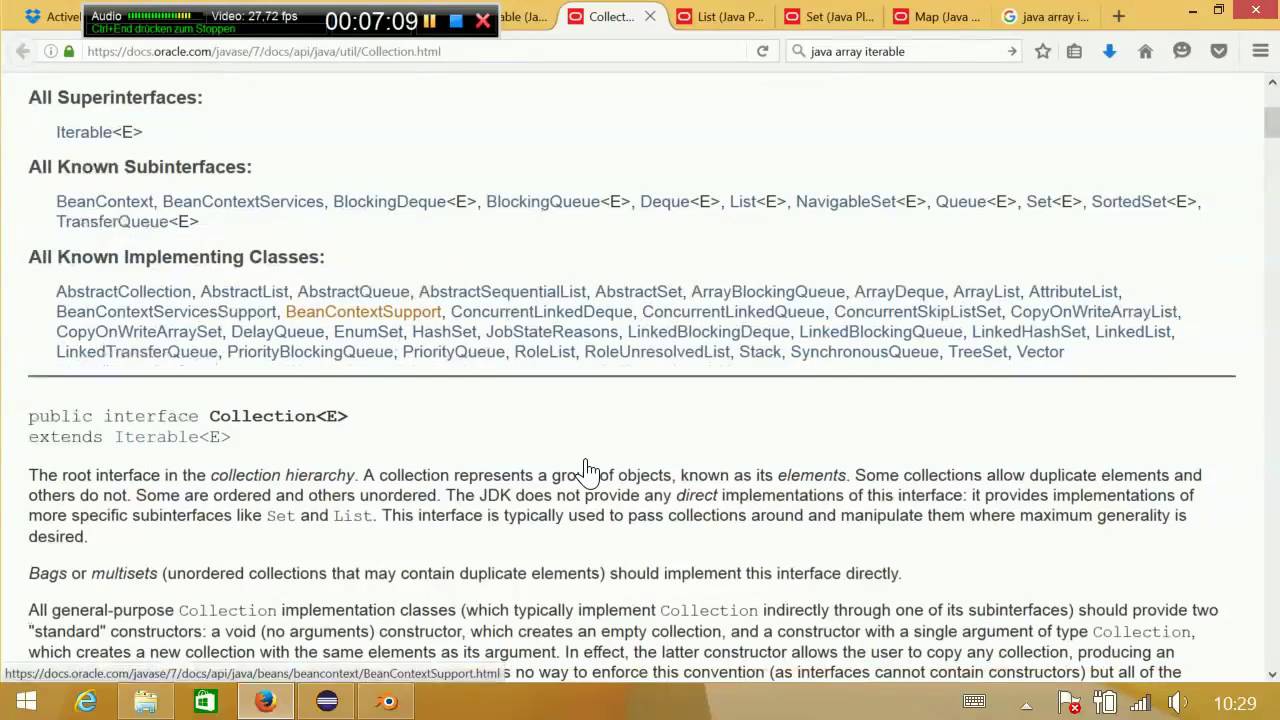Image resolution: width=1280 pixels, height=720 pixels.
Task: Open the LinkedList class link
Action: pos(1134,332)
